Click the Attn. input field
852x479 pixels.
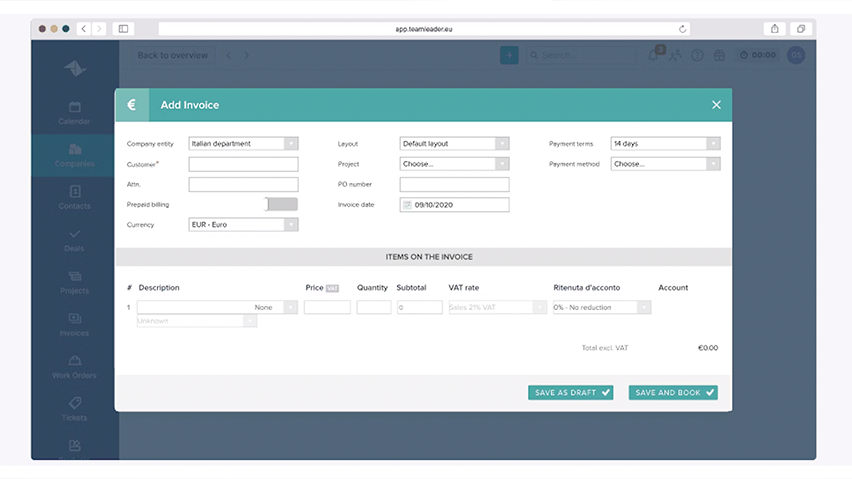pos(243,184)
